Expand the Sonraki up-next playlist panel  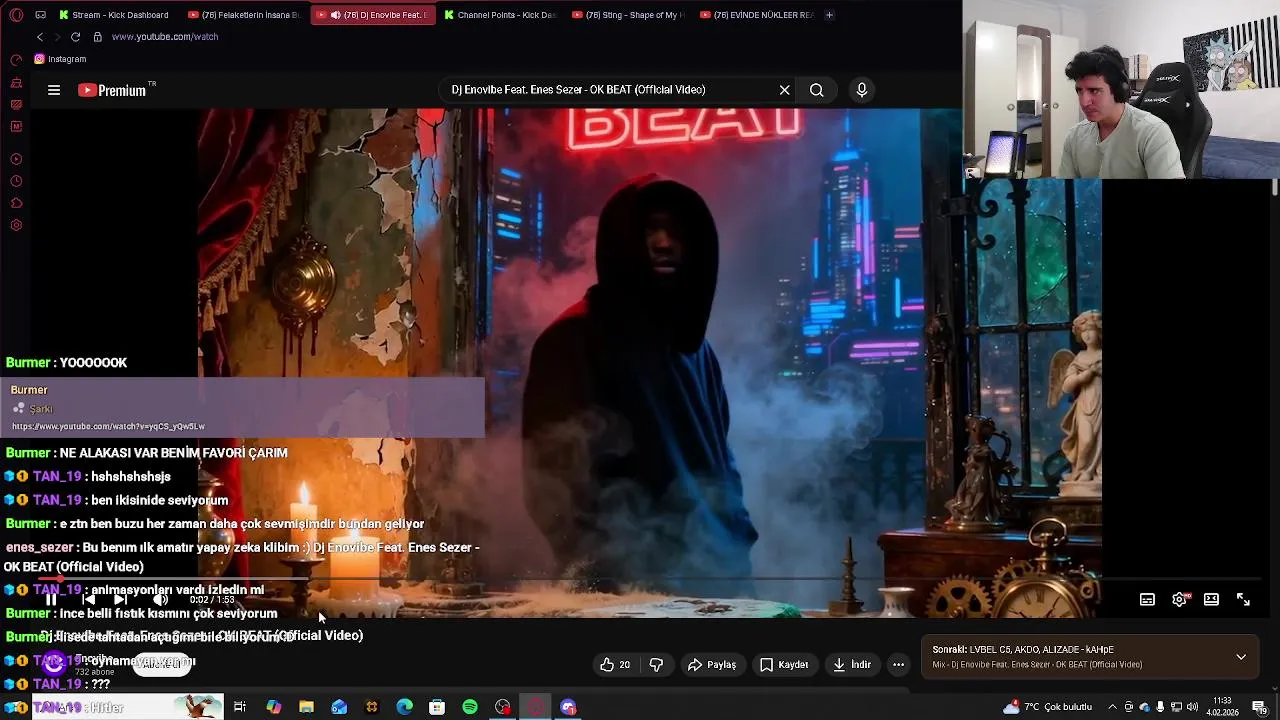click(x=1241, y=657)
